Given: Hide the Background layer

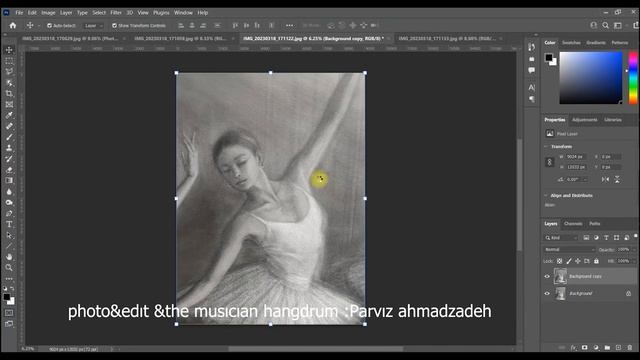Looking at the screenshot, I should pyautogui.click(x=547, y=293).
